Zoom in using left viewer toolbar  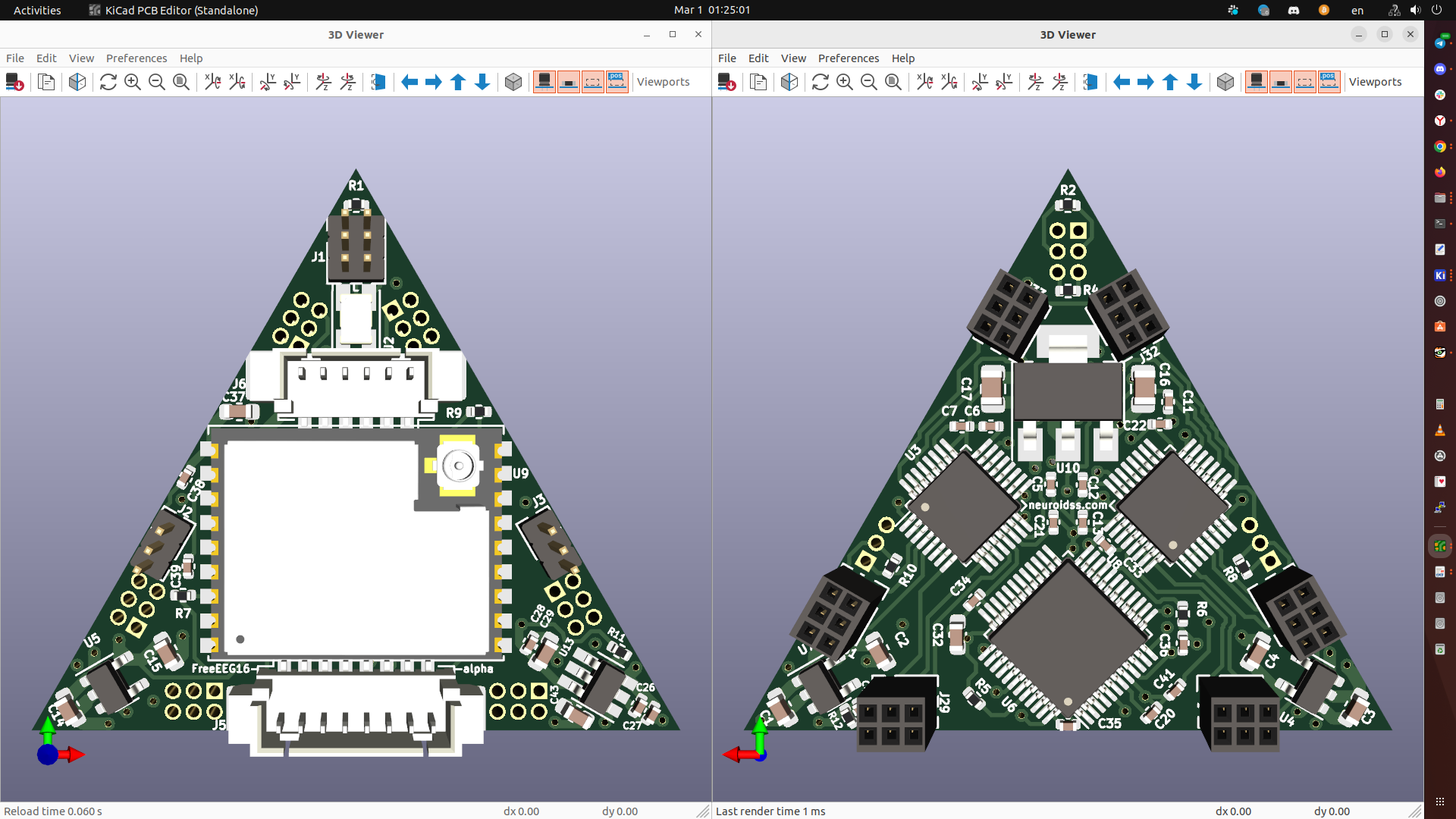click(x=133, y=82)
